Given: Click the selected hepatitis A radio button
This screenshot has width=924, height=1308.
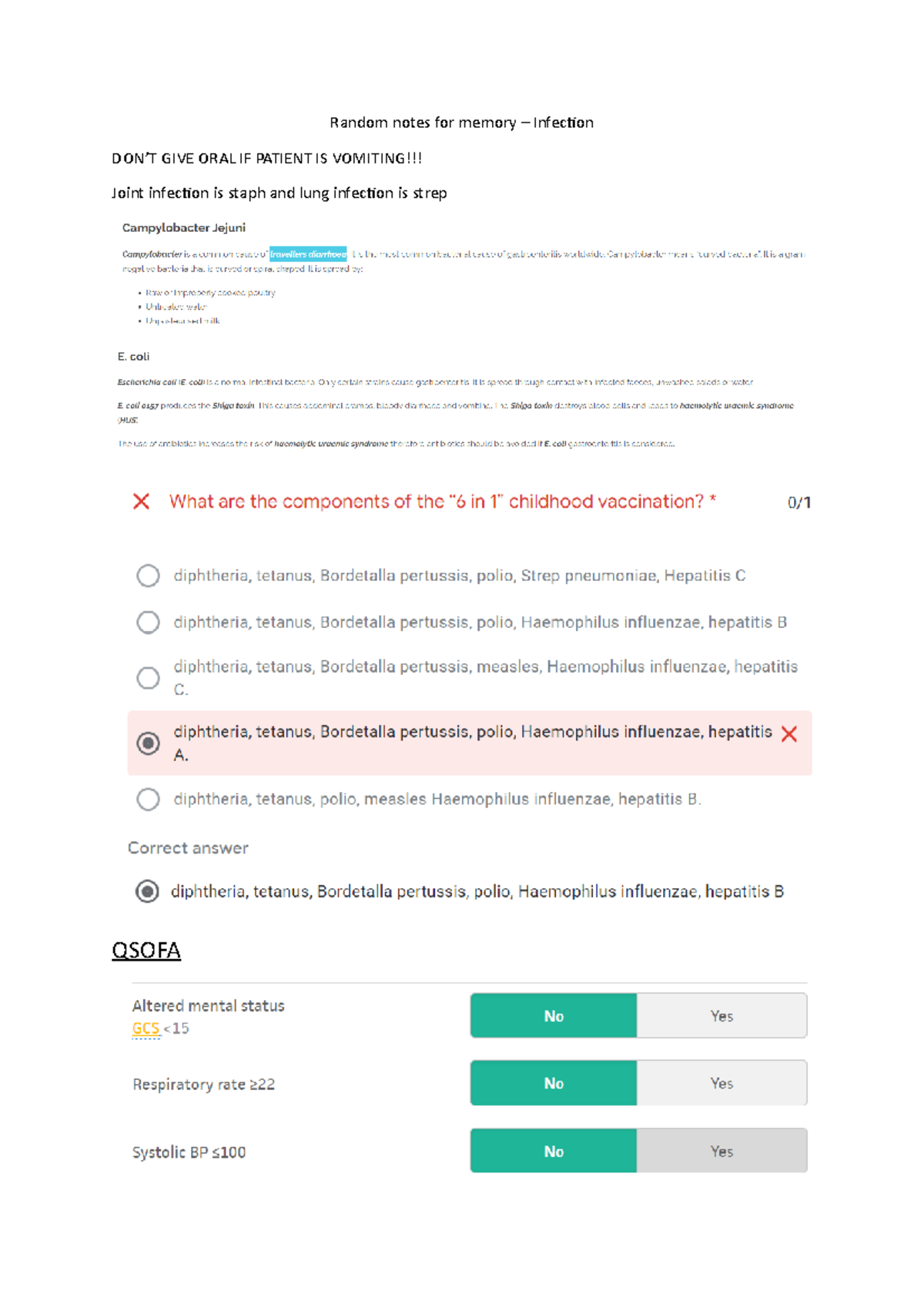Looking at the screenshot, I should 148,743.
